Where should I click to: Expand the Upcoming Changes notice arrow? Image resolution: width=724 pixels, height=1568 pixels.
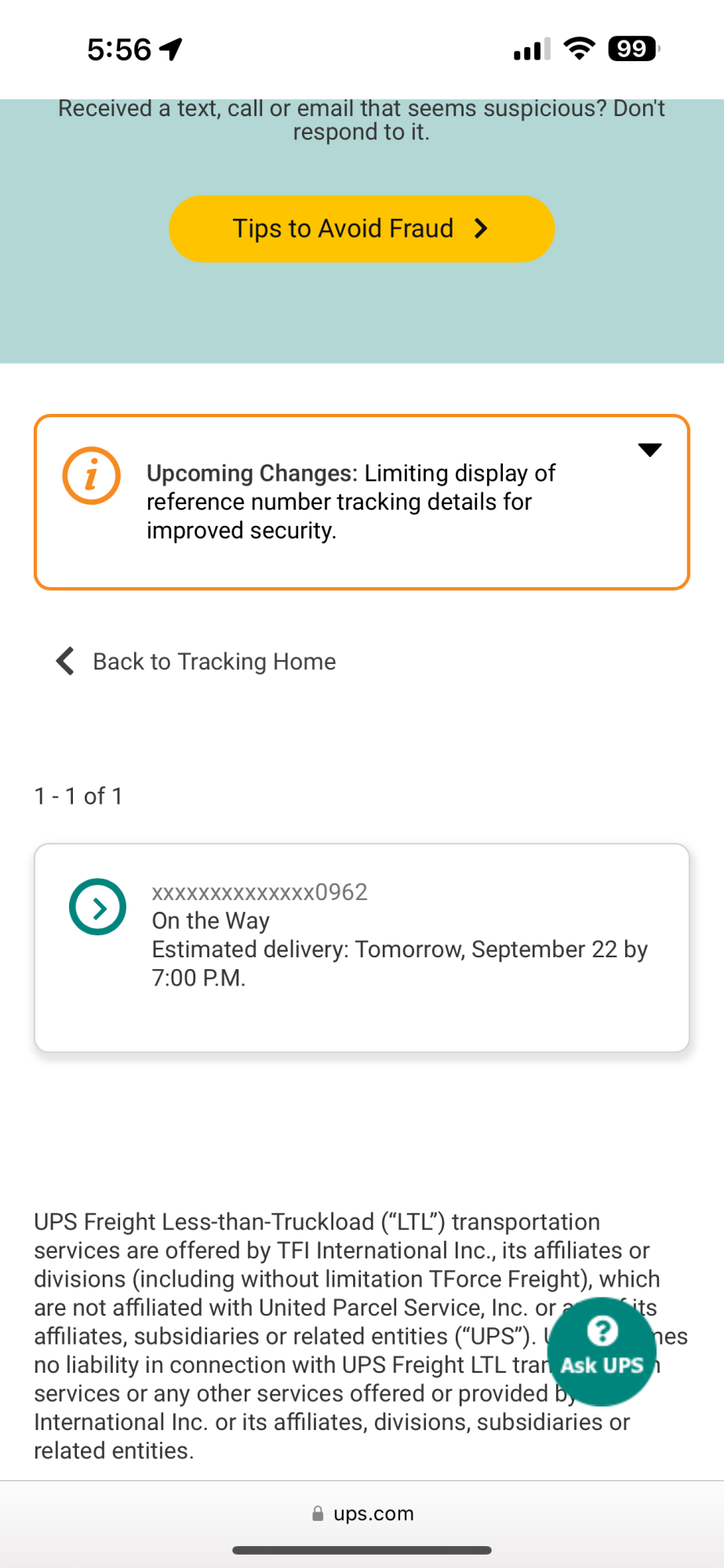649,450
